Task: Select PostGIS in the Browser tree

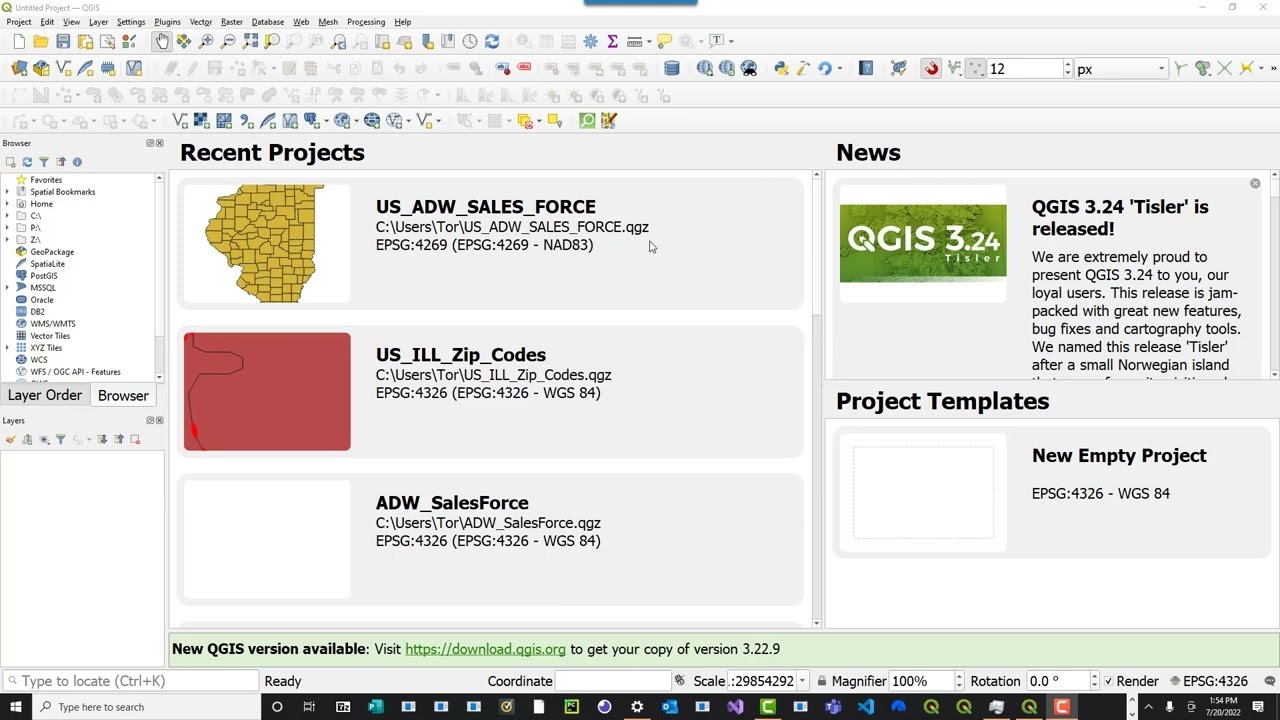Action: tap(44, 276)
